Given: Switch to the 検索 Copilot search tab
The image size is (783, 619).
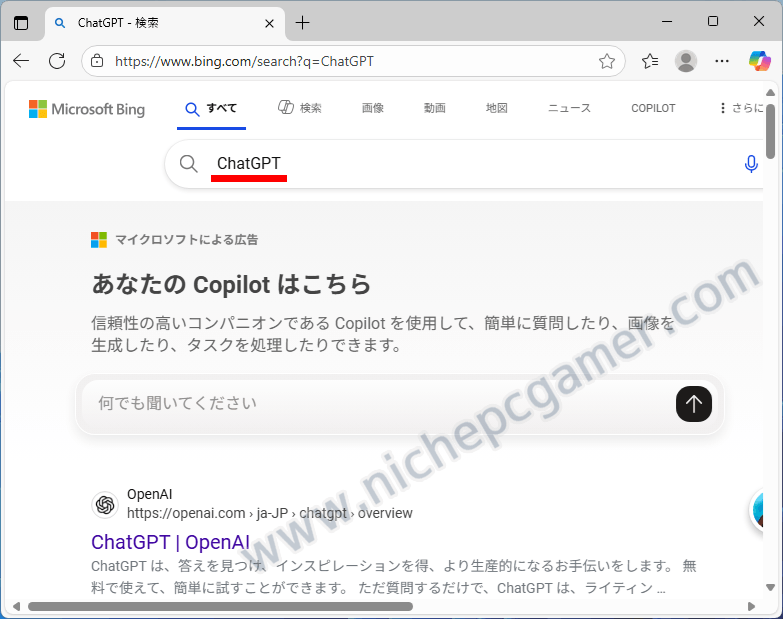Looking at the screenshot, I should pyautogui.click(x=300, y=108).
